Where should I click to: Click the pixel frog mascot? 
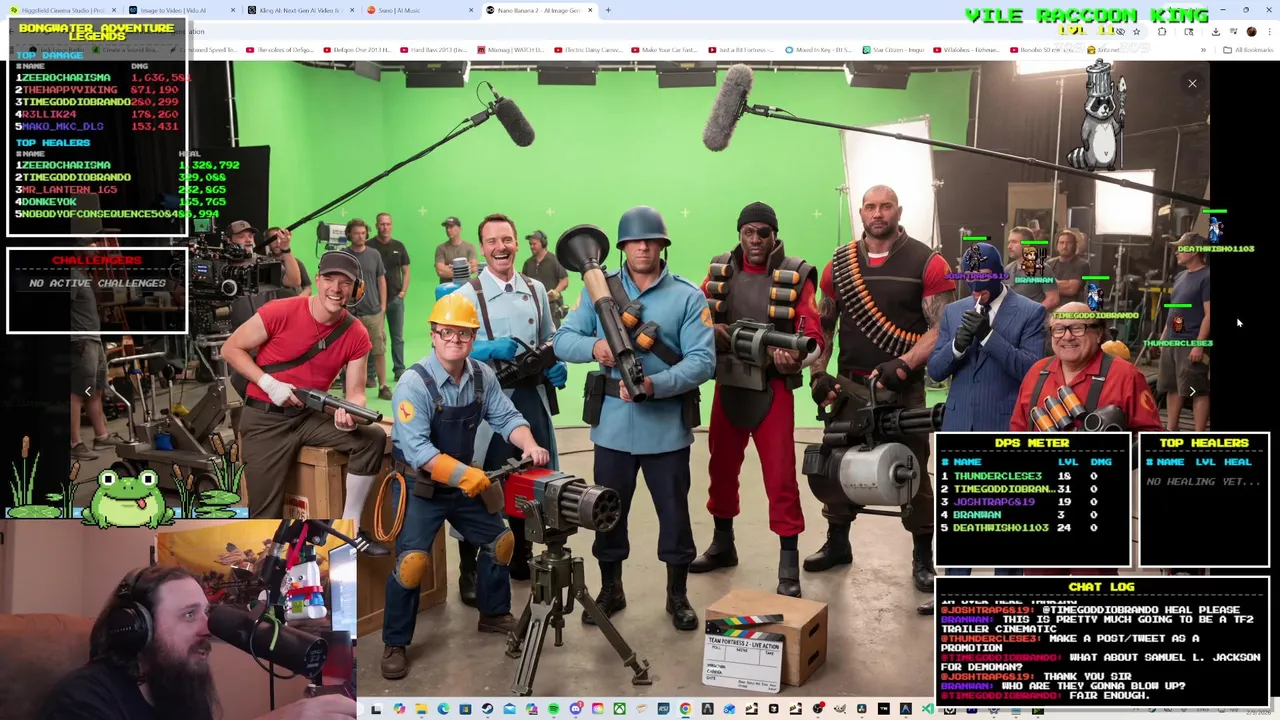(x=128, y=497)
